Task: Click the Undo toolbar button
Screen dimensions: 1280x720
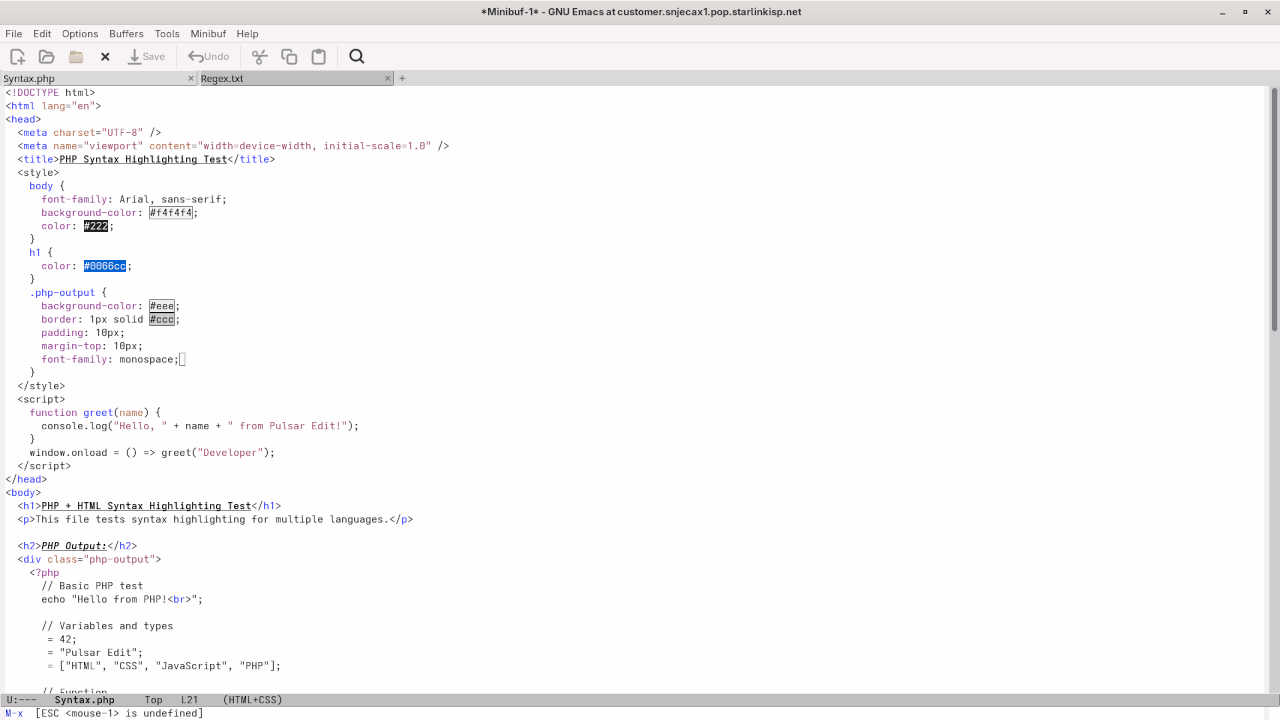Action: click(x=209, y=57)
